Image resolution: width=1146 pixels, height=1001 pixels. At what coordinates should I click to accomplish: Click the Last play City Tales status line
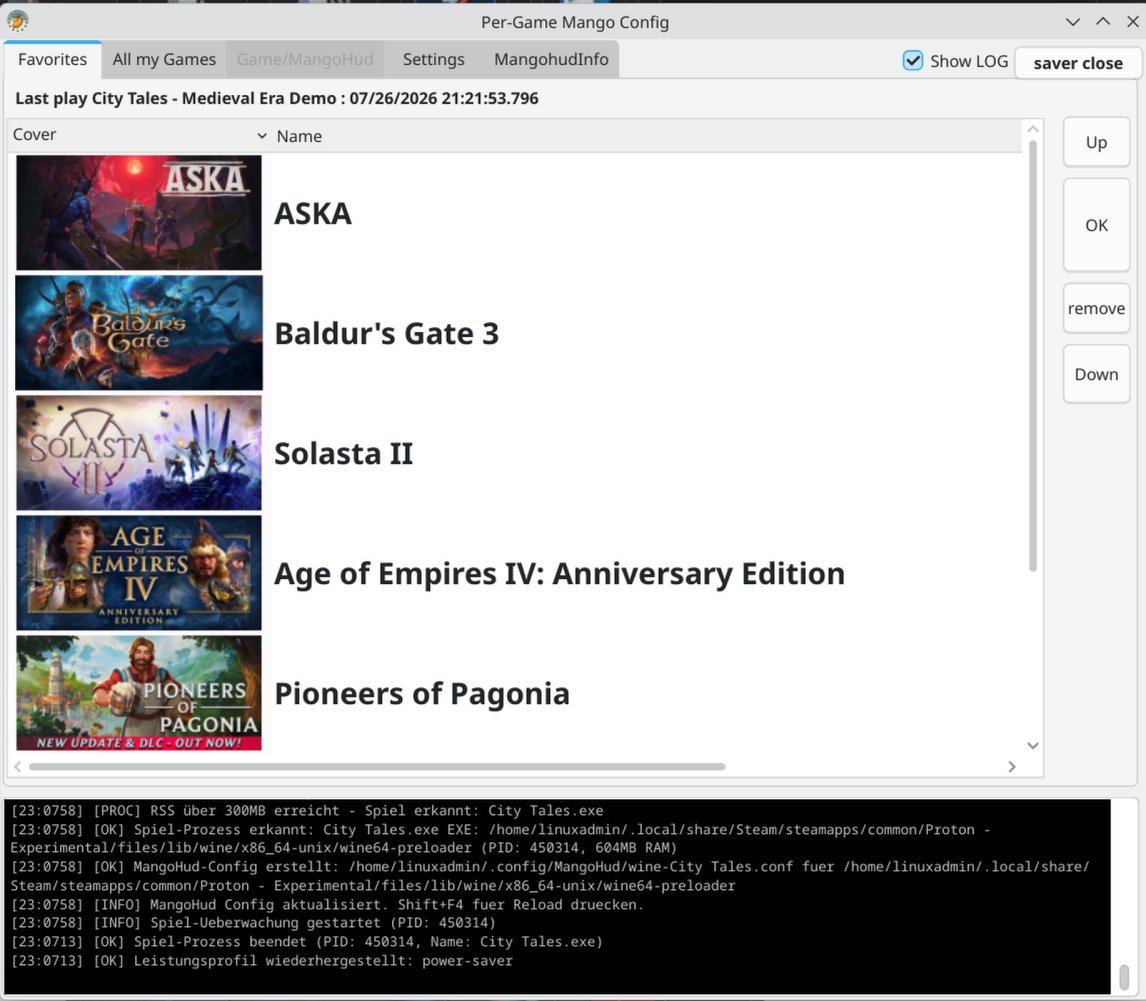coord(277,99)
